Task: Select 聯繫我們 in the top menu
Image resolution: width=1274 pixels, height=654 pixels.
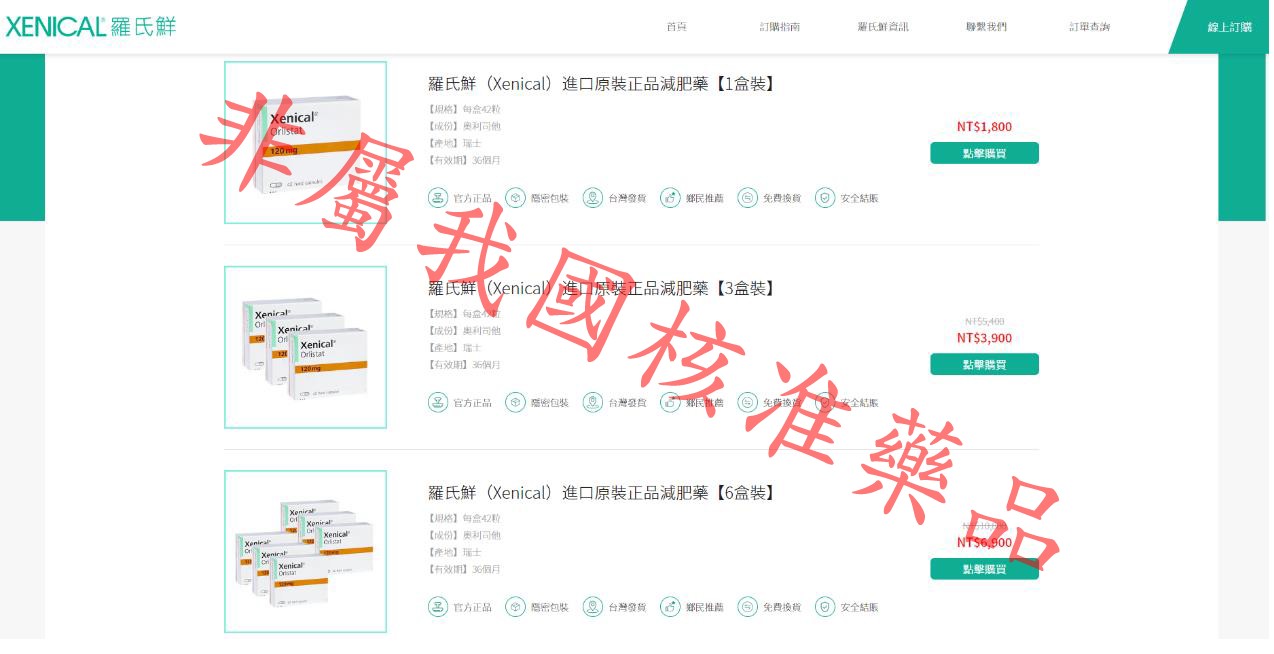Action: [986, 27]
